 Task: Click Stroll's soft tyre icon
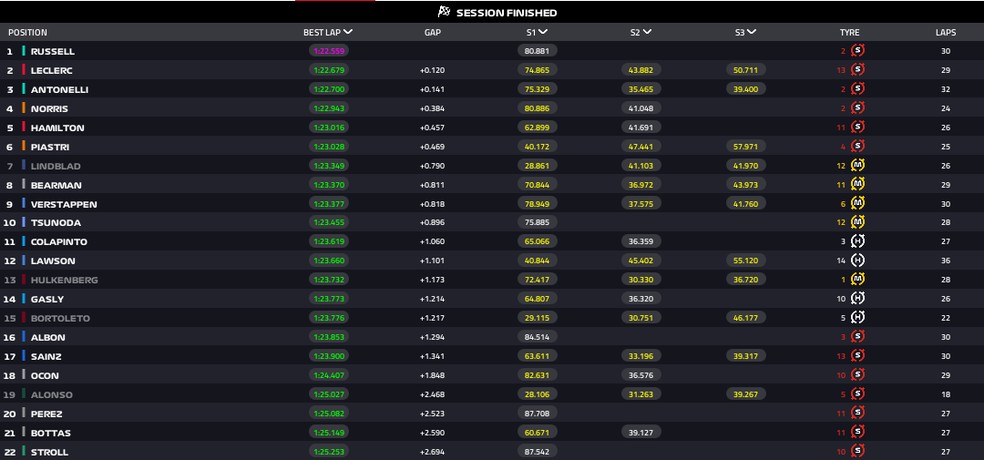(857, 452)
